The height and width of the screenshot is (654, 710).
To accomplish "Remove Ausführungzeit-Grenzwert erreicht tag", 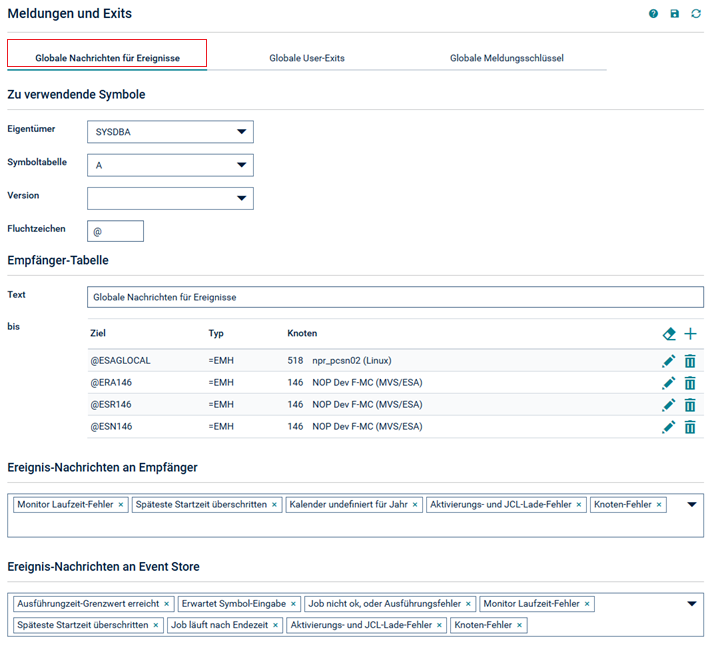I will click(x=166, y=604).
